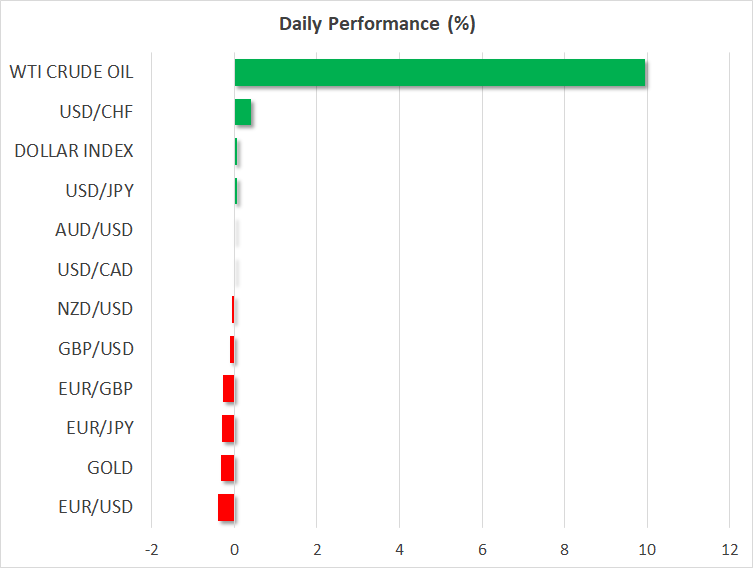The image size is (753, 568).
Task: Select the EUR/USD category label
Action: click(x=96, y=507)
